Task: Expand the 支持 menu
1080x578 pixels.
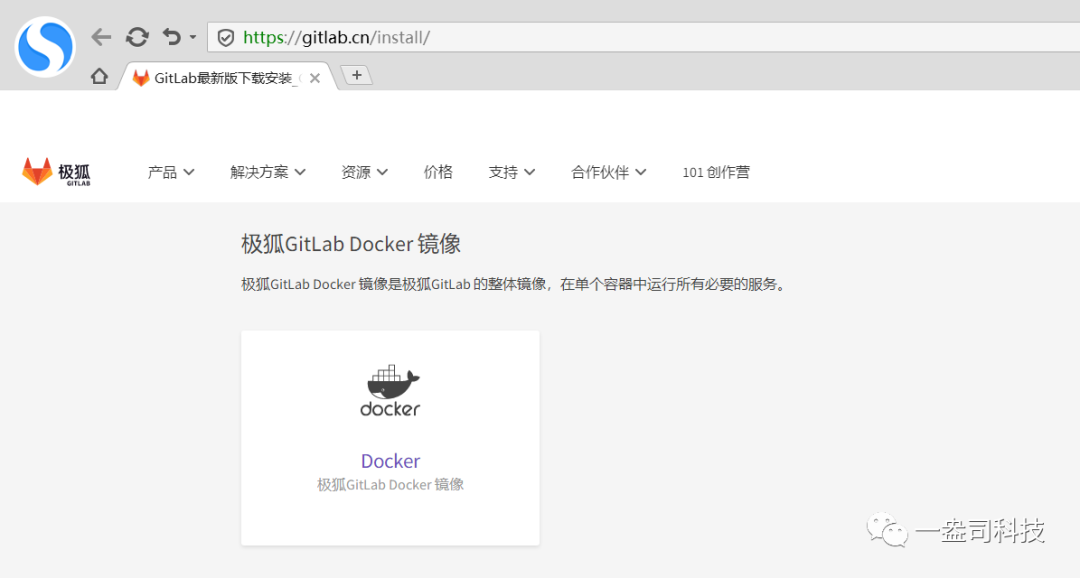Action: tap(512, 172)
